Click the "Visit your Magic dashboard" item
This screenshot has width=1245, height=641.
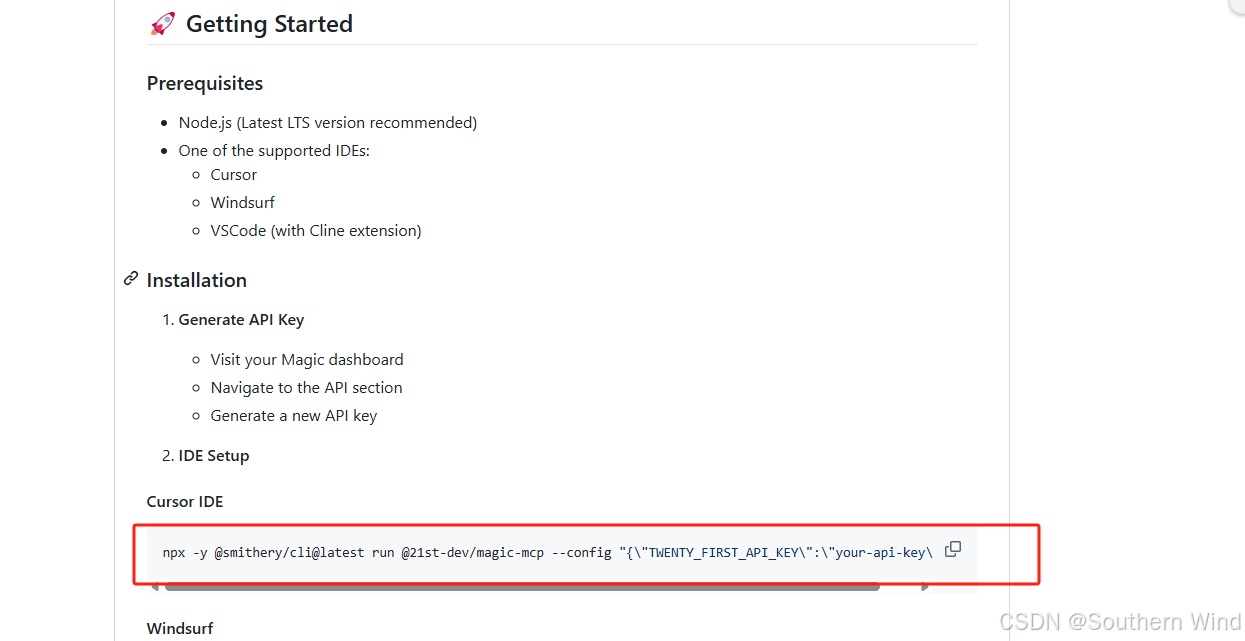307,359
